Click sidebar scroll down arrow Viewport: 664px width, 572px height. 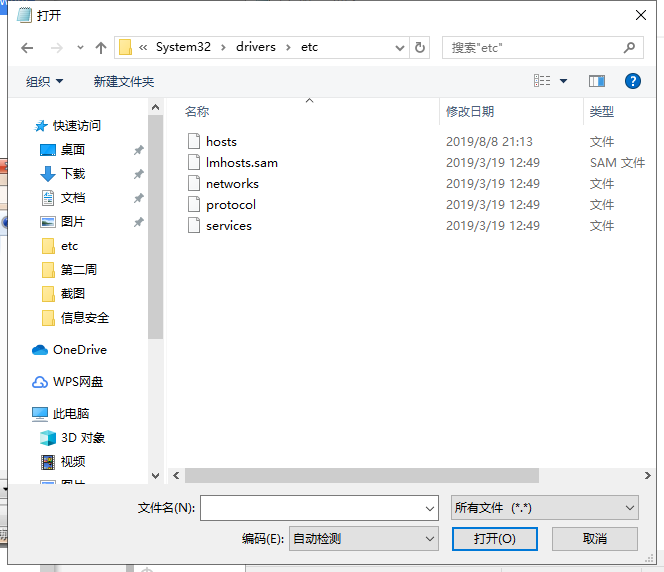click(x=155, y=475)
